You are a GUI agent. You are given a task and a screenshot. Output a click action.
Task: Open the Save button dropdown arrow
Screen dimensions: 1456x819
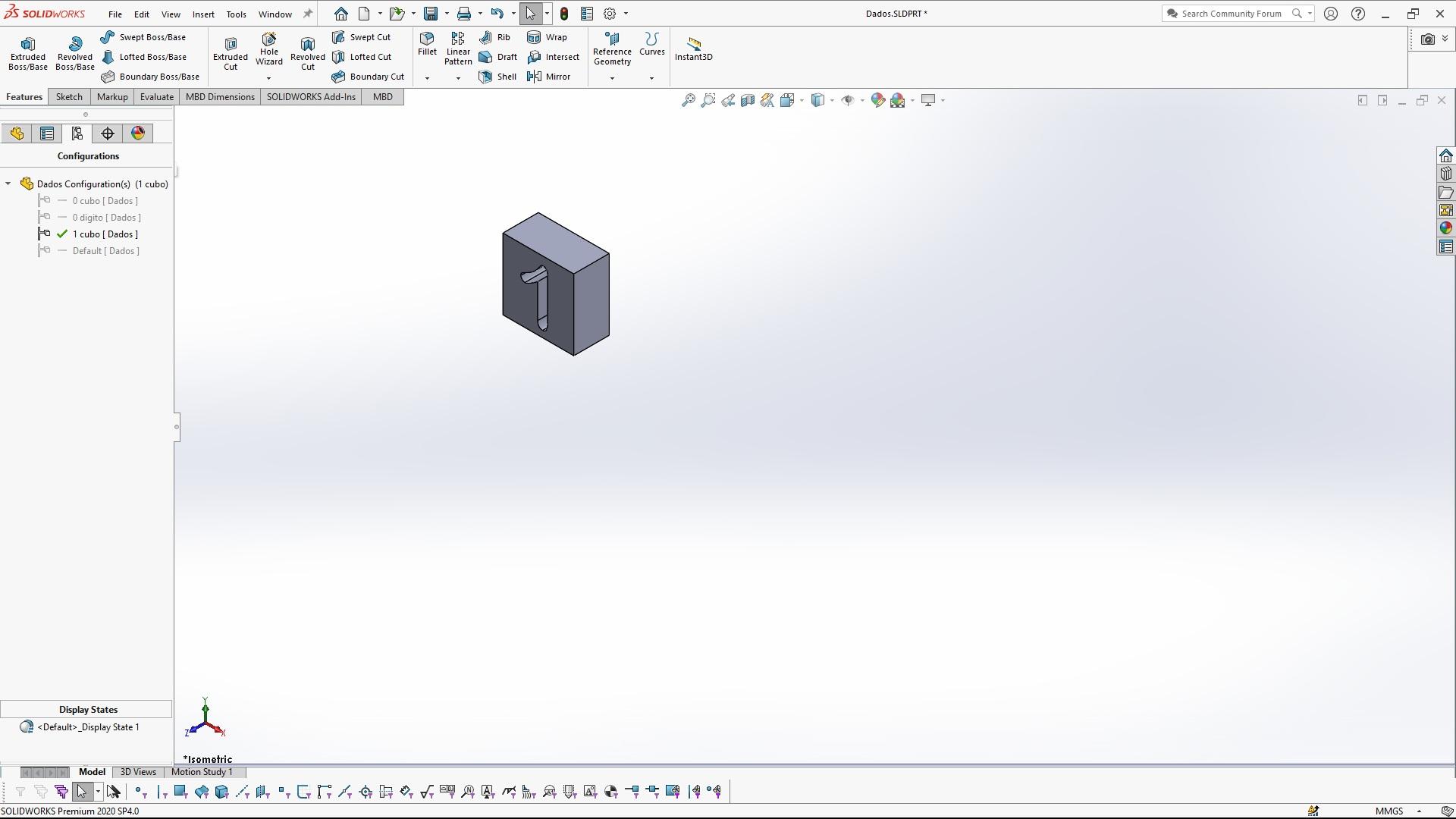(446, 14)
